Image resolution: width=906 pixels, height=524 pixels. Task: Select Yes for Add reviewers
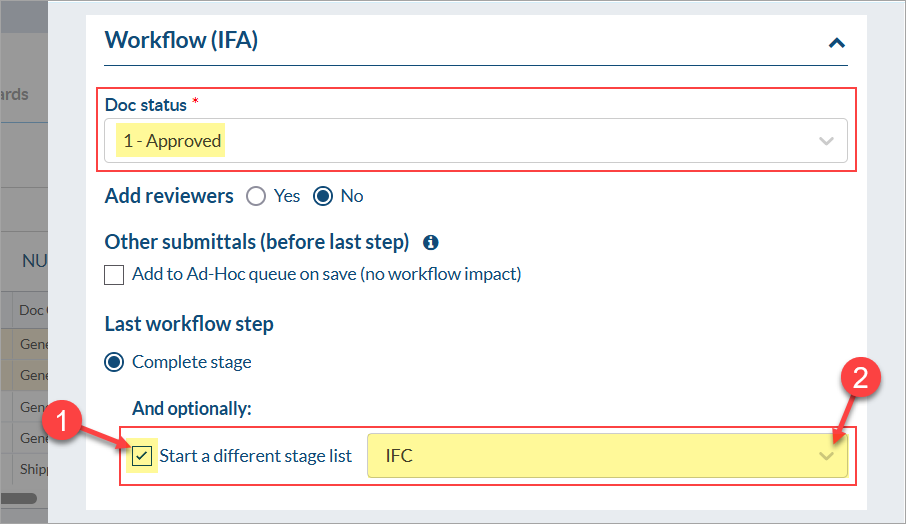coord(256,196)
